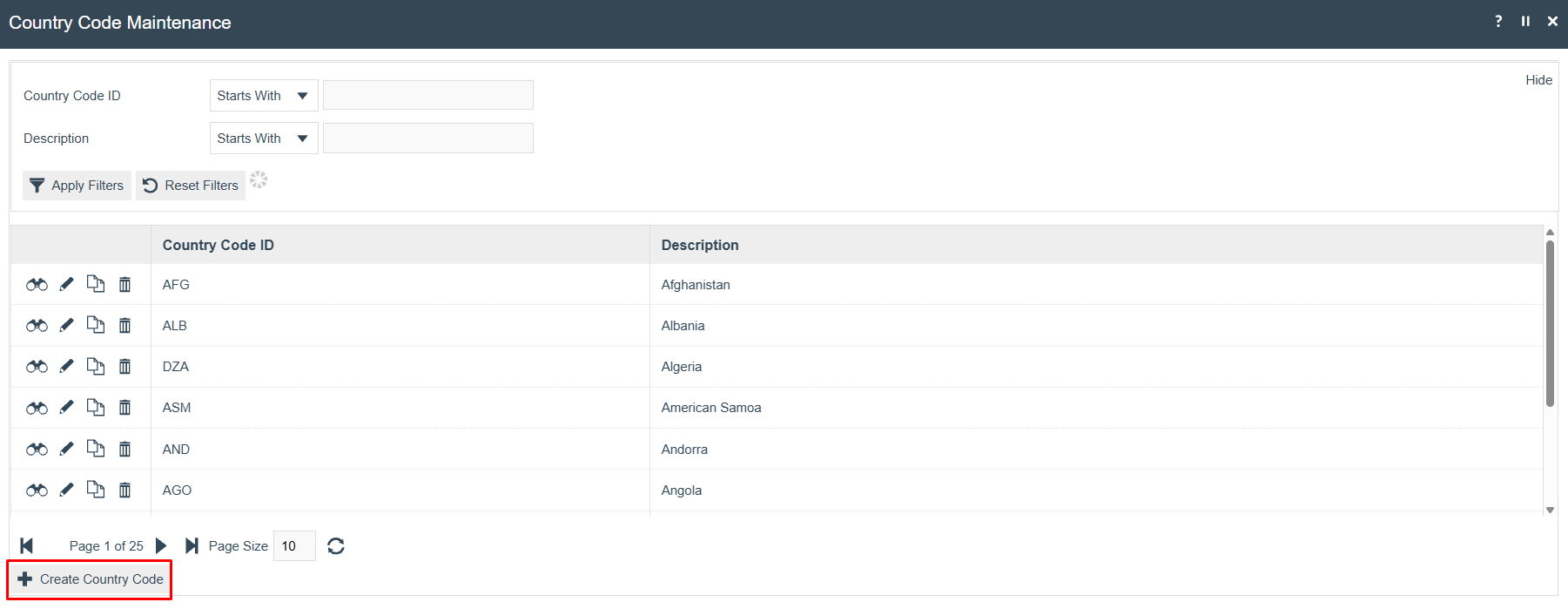
Task: Click the pause icon in title bar
Action: (1525, 21)
